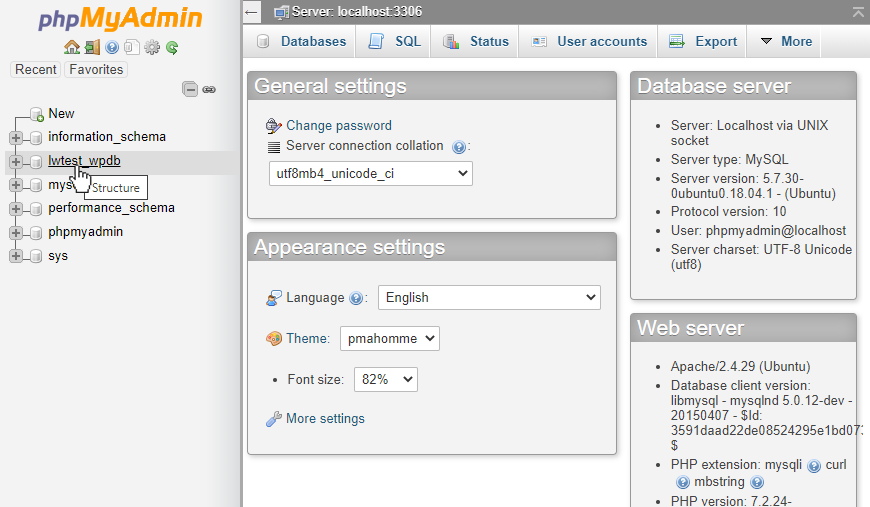The image size is (870, 507).
Task: Open the Theme dropdown showing pmahomme
Action: point(389,339)
